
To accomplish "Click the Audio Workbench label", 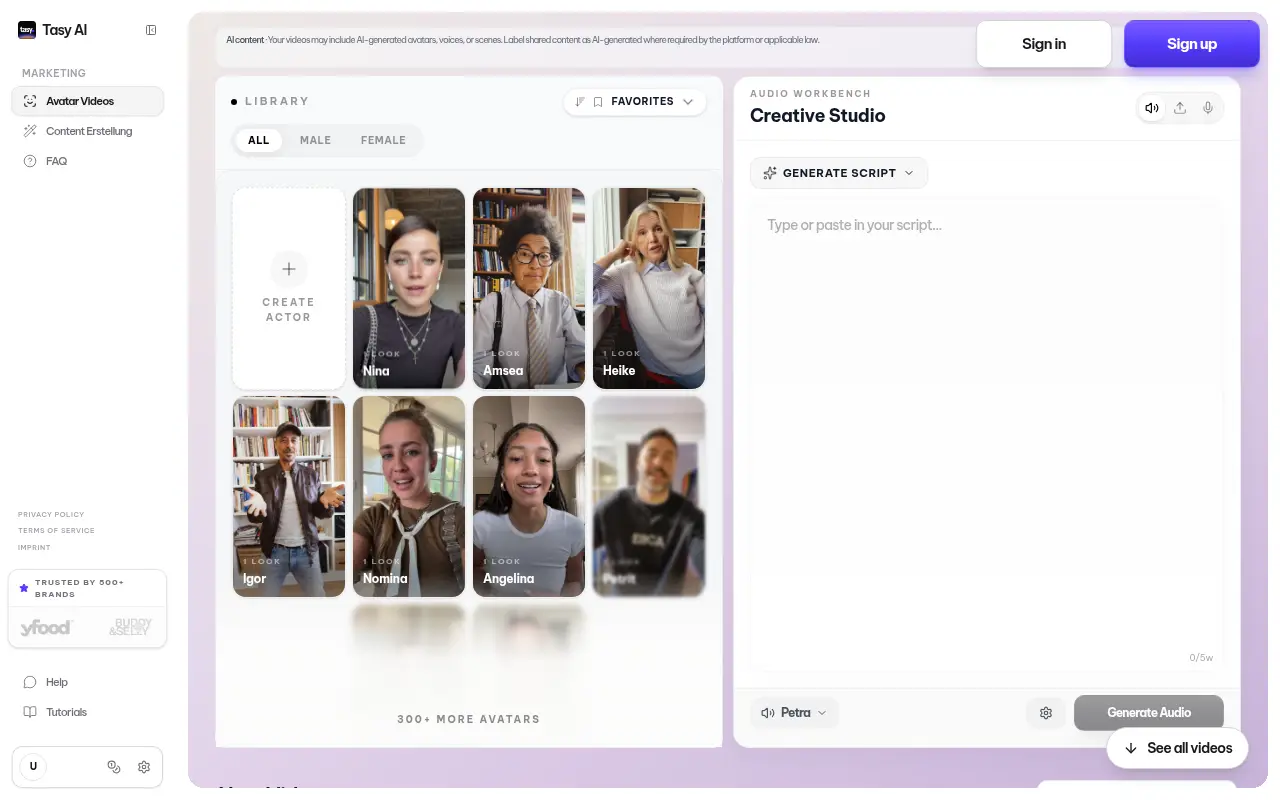I will coord(810,94).
